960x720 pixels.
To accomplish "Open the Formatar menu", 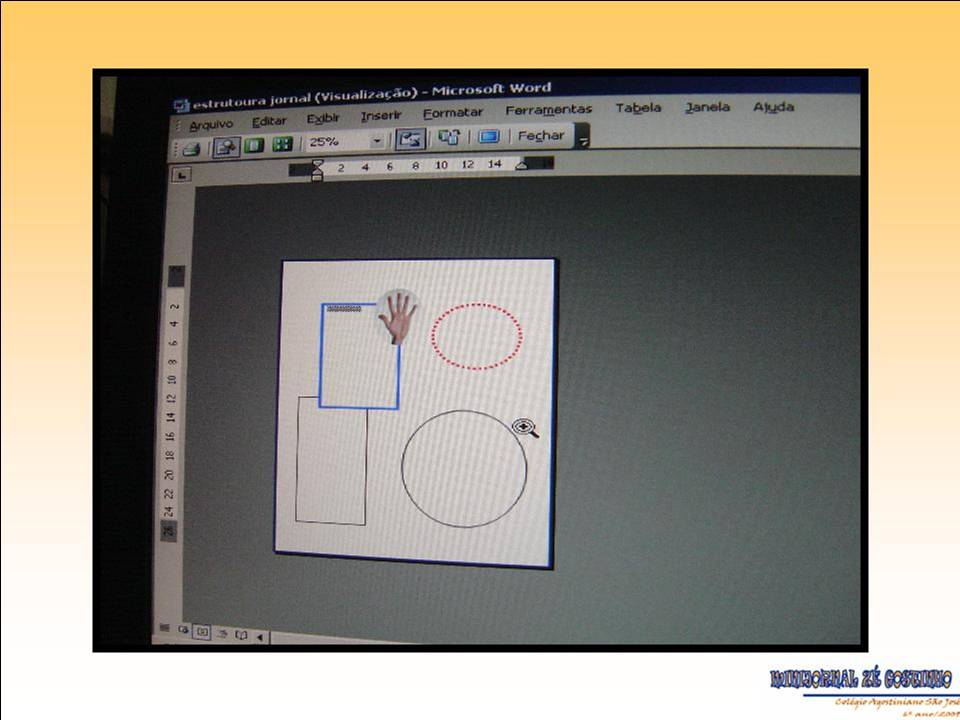I will pos(452,113).
